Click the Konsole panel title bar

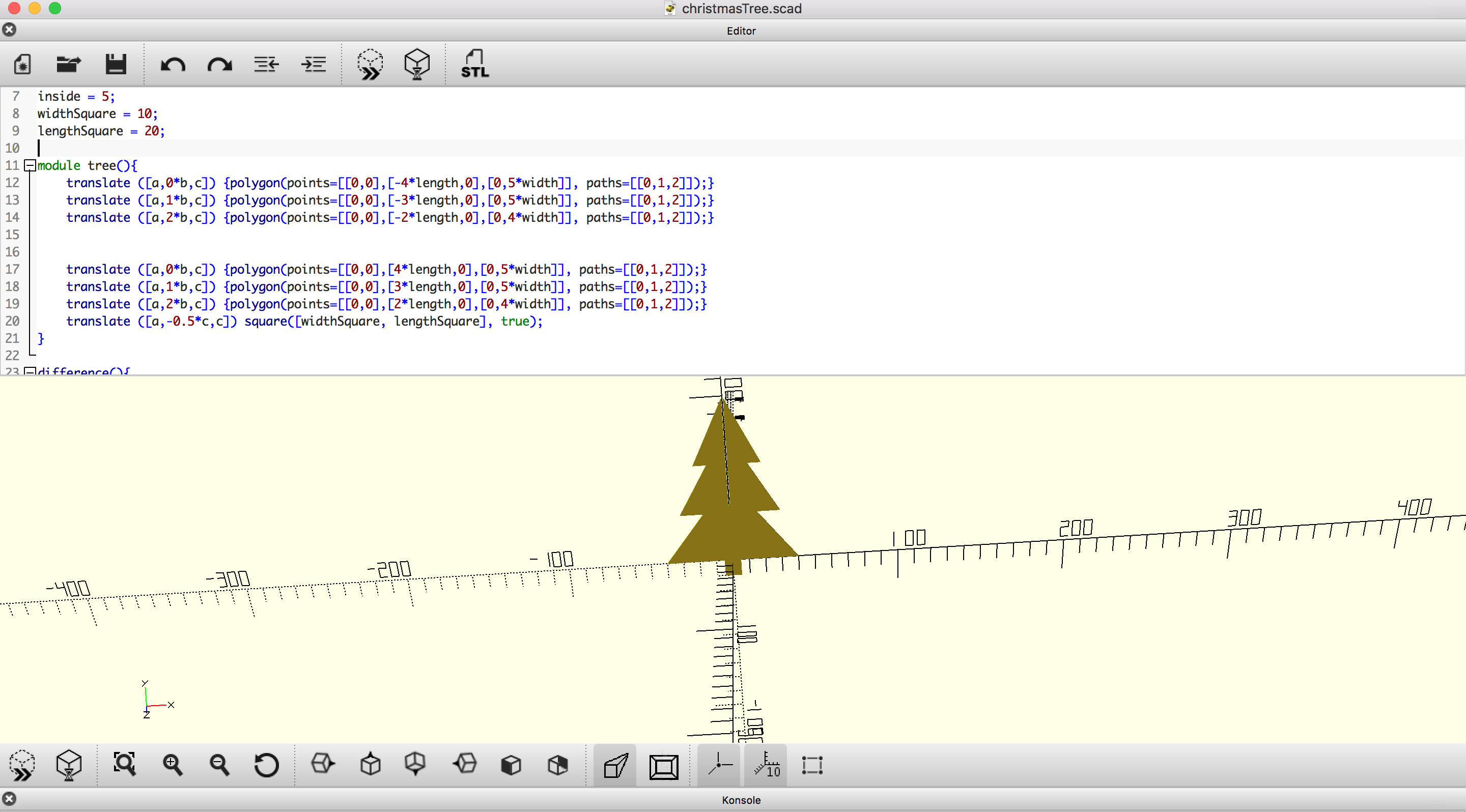pyautogui.click(x=741, y=800)
